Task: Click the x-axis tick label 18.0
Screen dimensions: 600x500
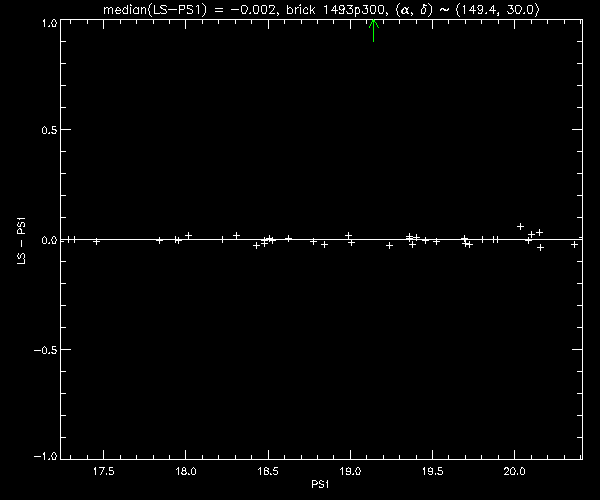Action: coord(186,471)
